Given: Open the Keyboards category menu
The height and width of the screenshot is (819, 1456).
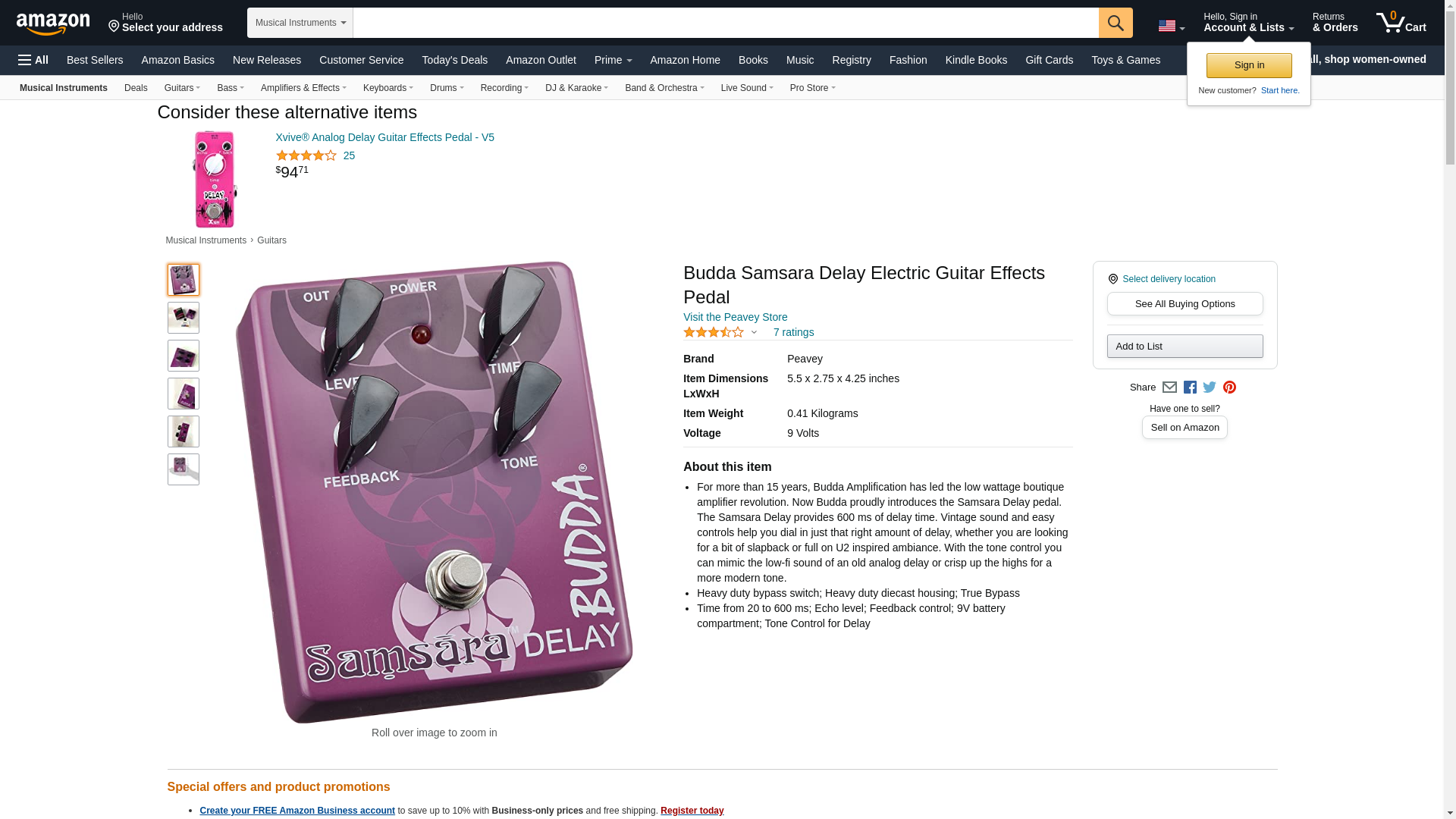Looking at the screenshot, I should point(388,88).
